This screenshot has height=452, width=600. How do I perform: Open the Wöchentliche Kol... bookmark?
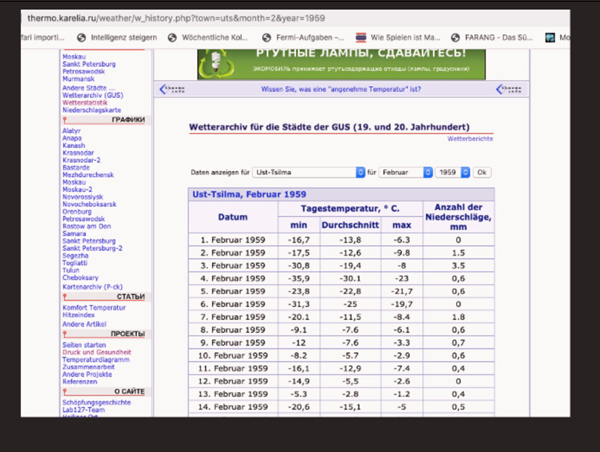coord(215,38)
